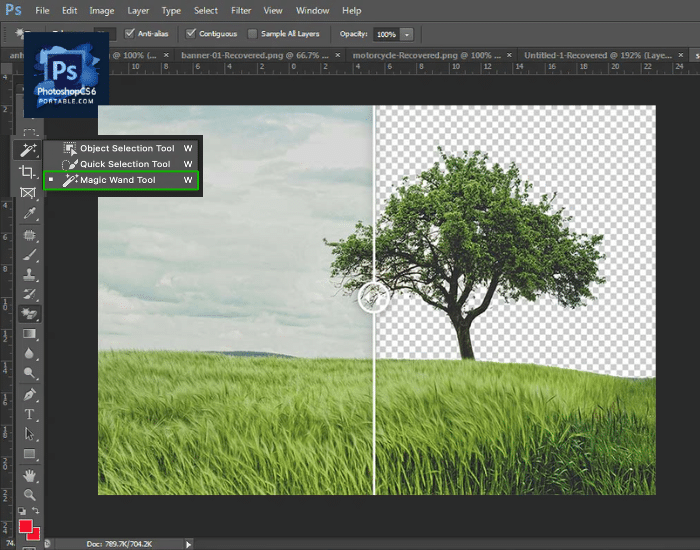Open the Window menu
This screenshot has height=550, width=700.
click(x=312, y=10)
